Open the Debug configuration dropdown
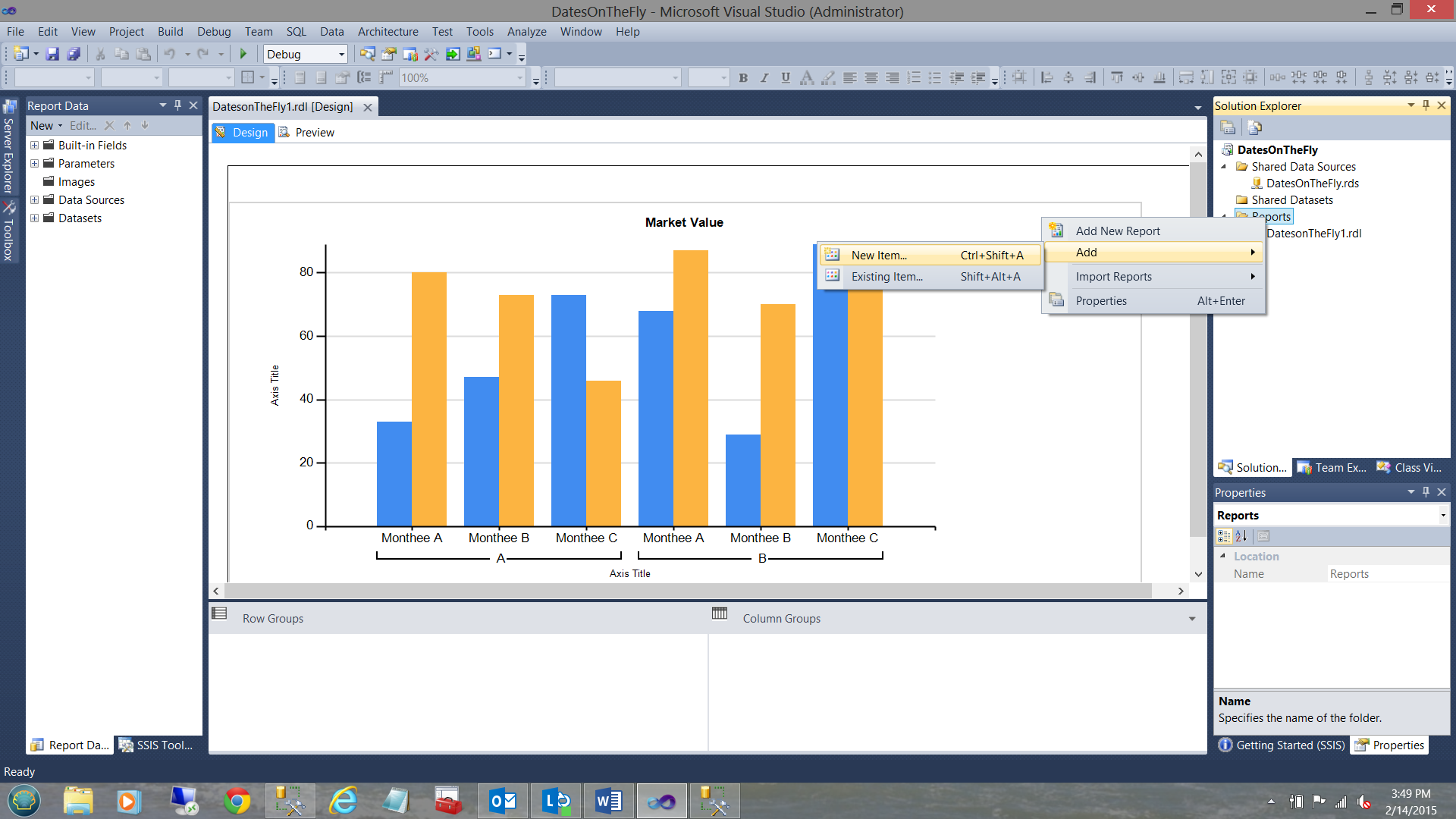The width and height of the screenshot is (1456, 819). (341, 54)
